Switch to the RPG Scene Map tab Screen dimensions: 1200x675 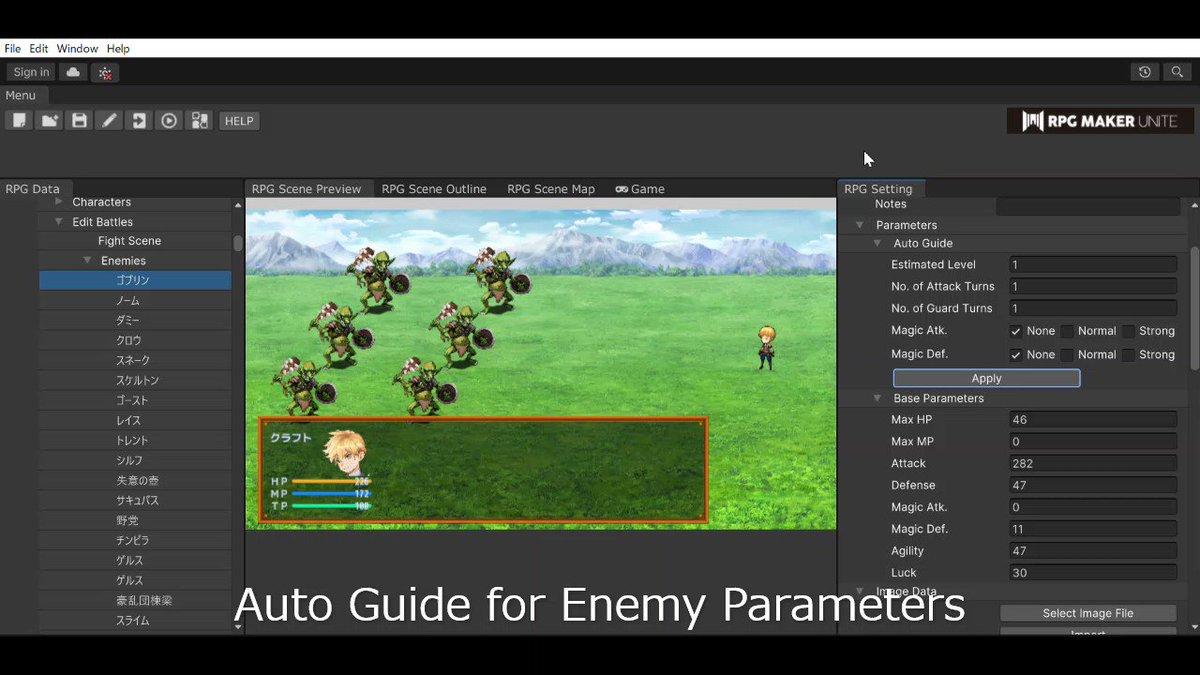550,188
